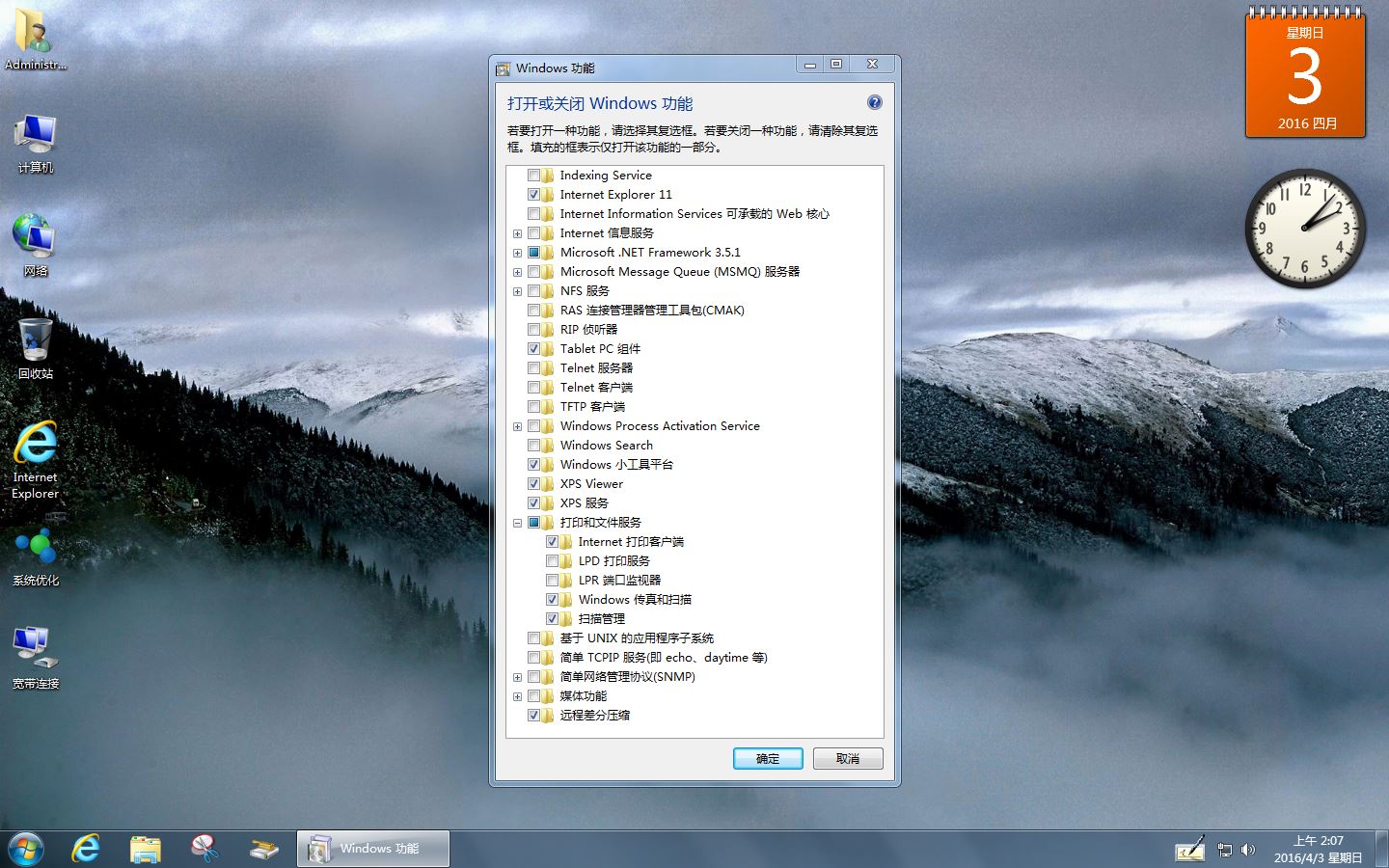Viewport: 1389px width, 868px height.
Task: Click the Windows 功能 taskbar button
Action: [373, 849]
